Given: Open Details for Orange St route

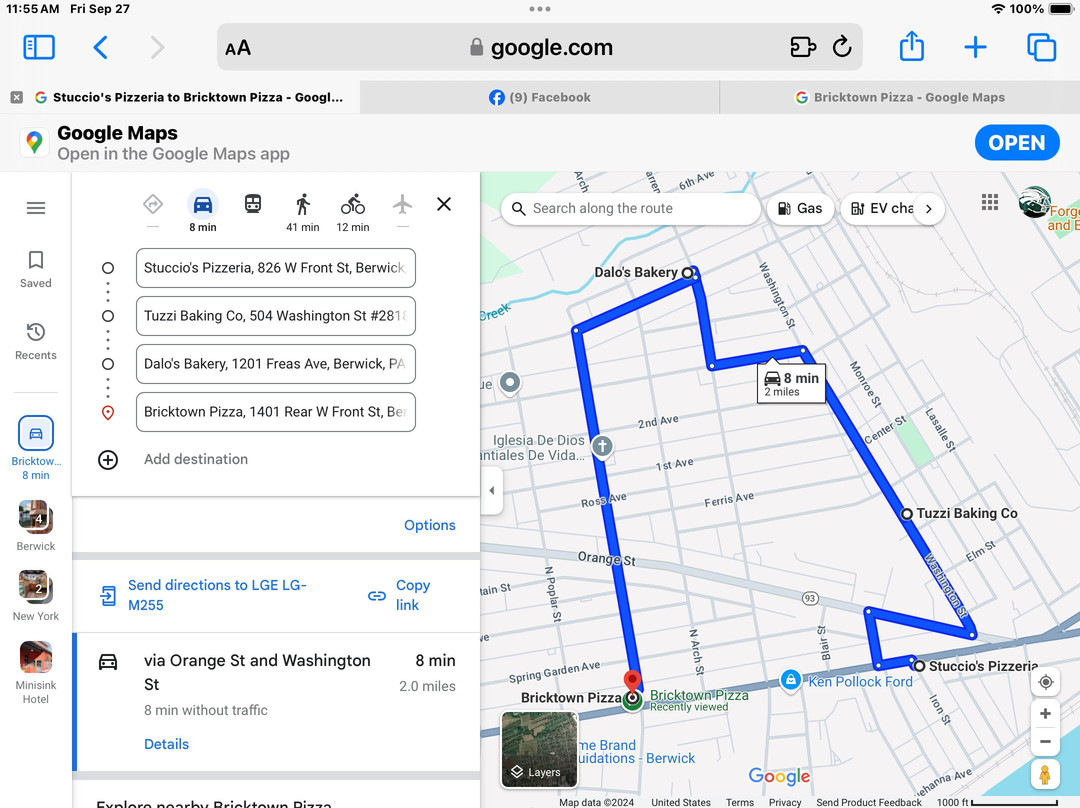Looking at the screenshot, I should [x=166, y=744].
